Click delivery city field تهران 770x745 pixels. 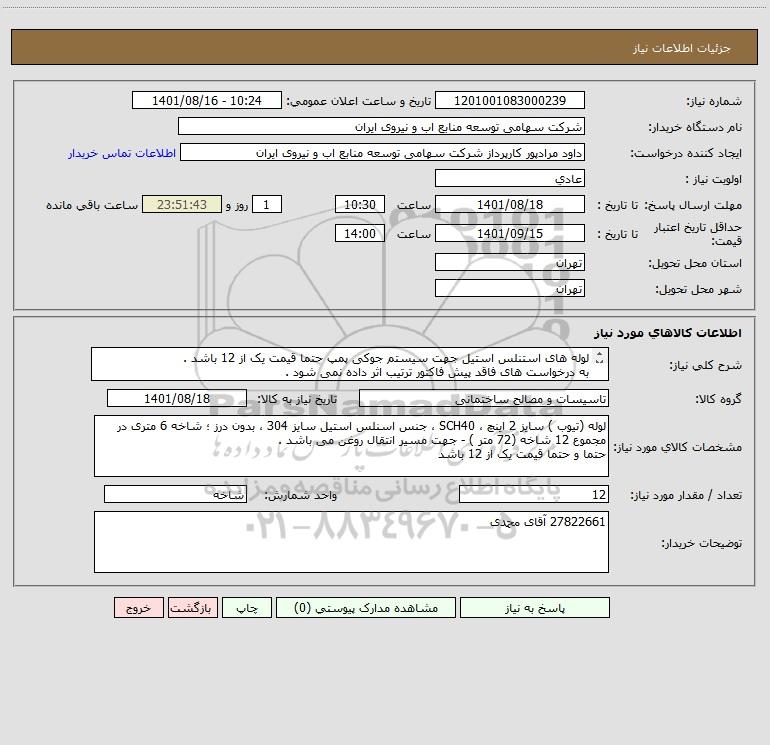pos(510,288)
